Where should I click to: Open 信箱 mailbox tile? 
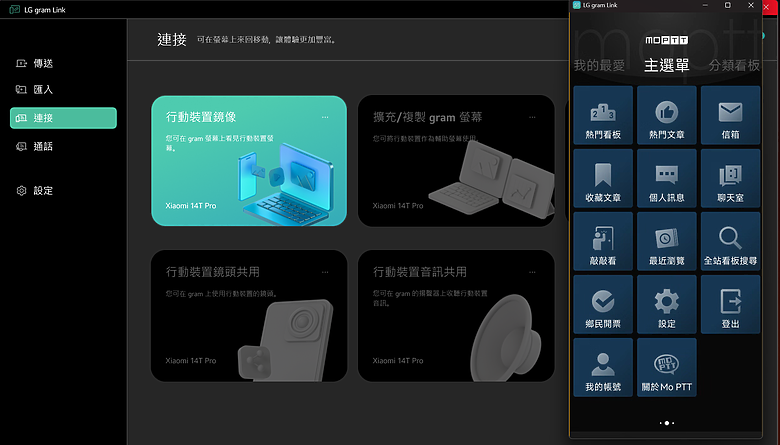[730, 115]
